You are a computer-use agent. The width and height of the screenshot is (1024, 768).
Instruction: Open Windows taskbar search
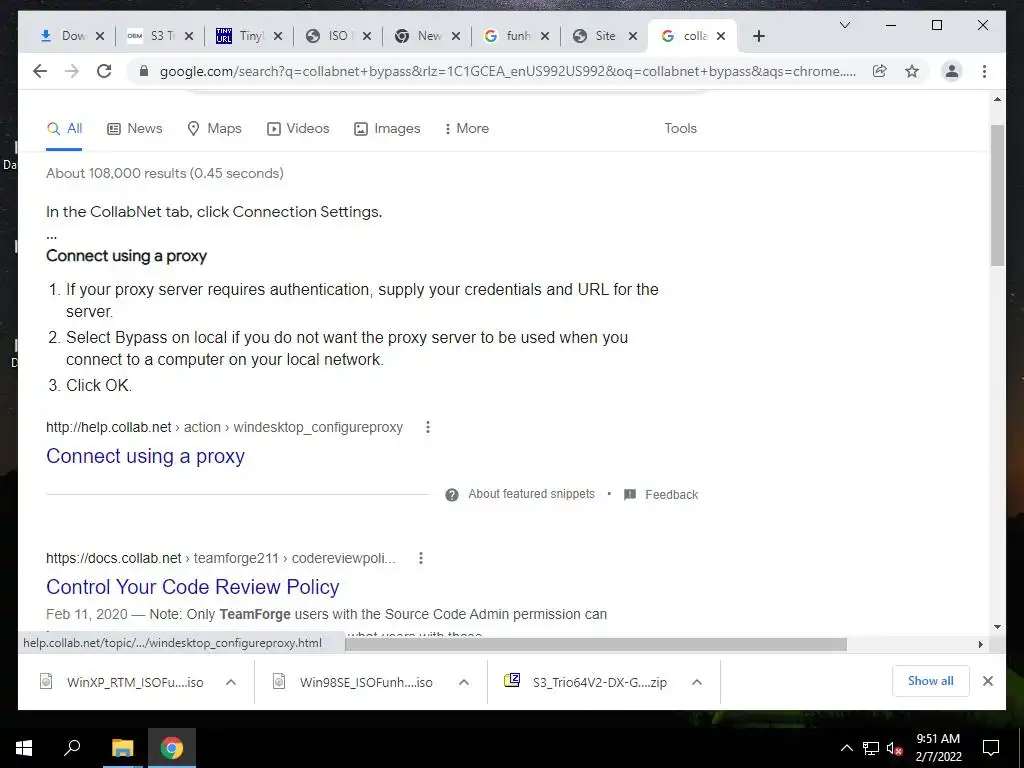72,748
